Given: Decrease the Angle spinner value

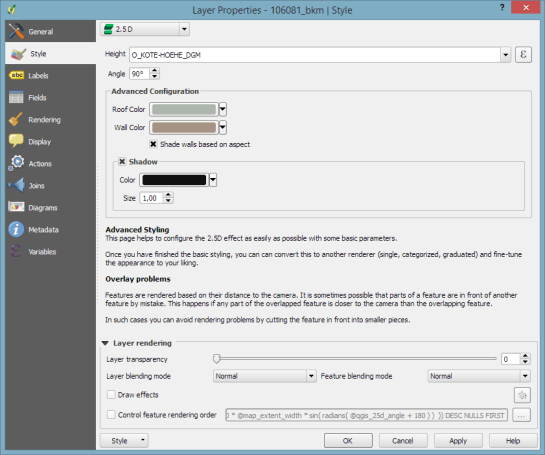Looking at the screenshot, I should pos(155,76).
